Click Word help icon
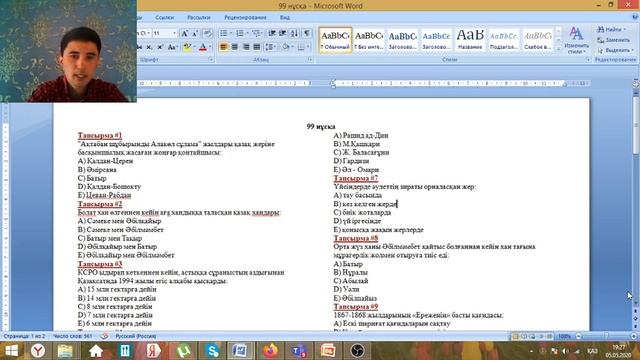Screen dimensions: 640x360 pyautogui.click(x=635, y=17)
